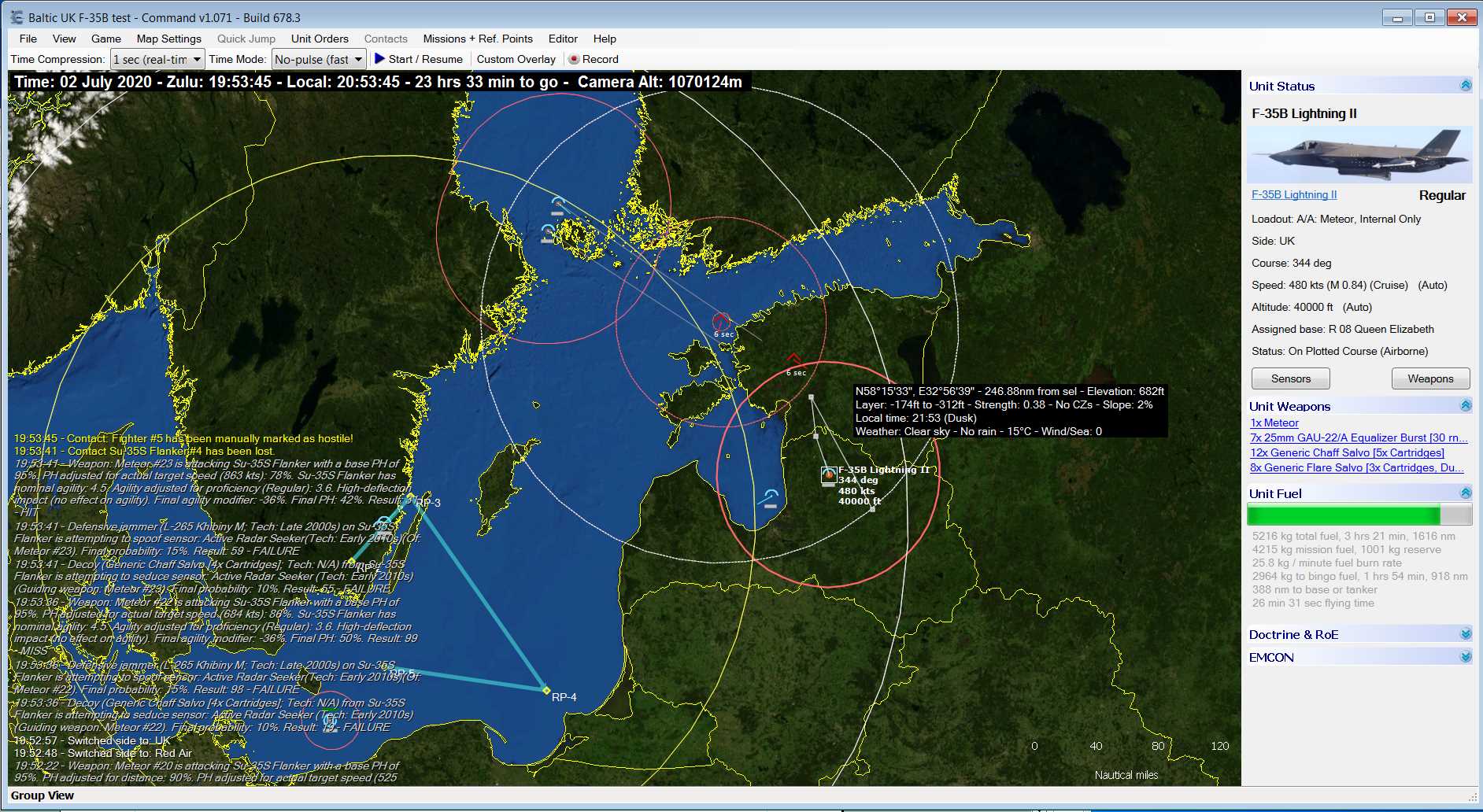
Task: Click the 'Altitude: 40000 ft' readout
Action: pyautogui.click(x=1311, y=307)
